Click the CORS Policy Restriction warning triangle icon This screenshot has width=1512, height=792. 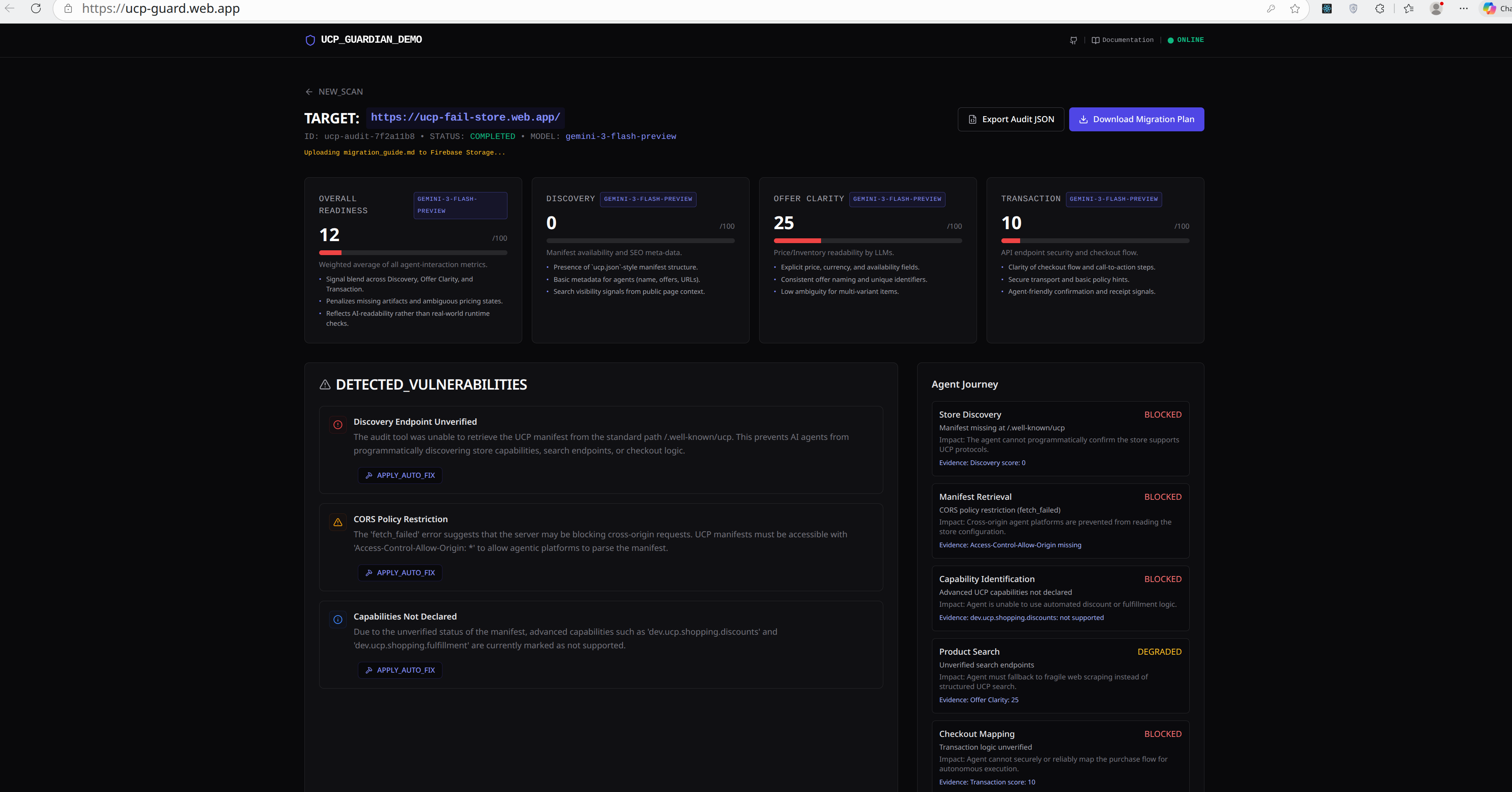pos(338,522)
